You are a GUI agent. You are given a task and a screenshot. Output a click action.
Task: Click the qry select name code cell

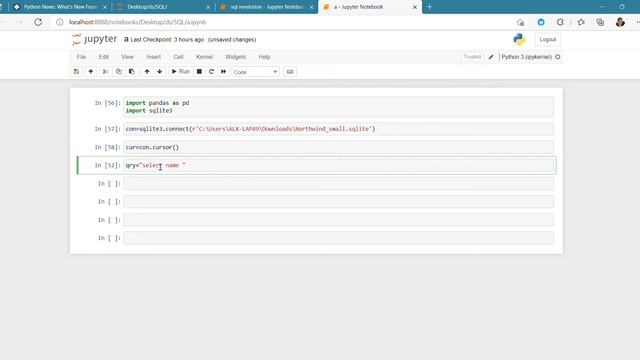pos(338,165)
